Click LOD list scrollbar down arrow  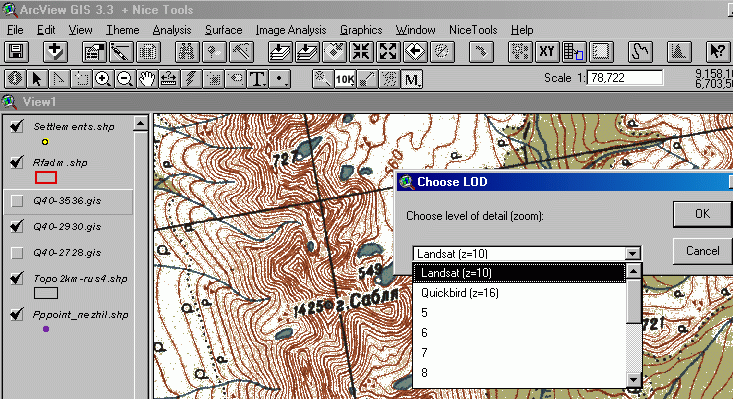[x=633, y=379]
